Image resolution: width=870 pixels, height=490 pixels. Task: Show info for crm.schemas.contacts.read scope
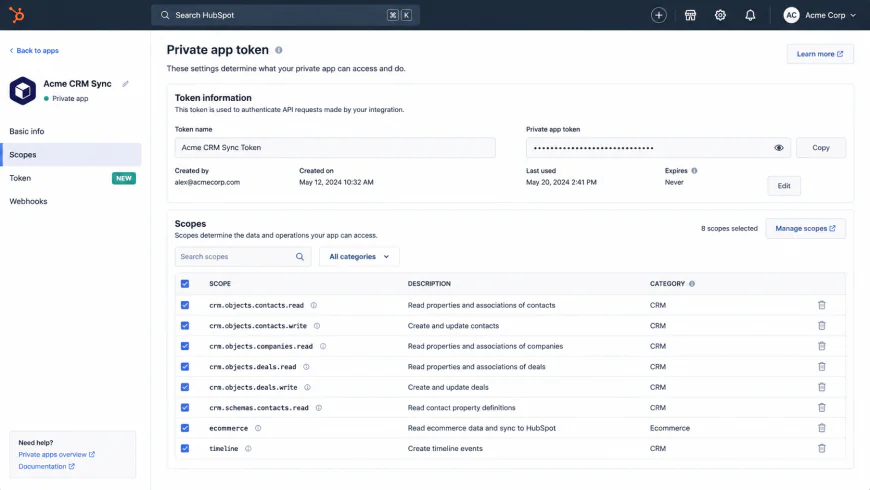tap(318, 408)
